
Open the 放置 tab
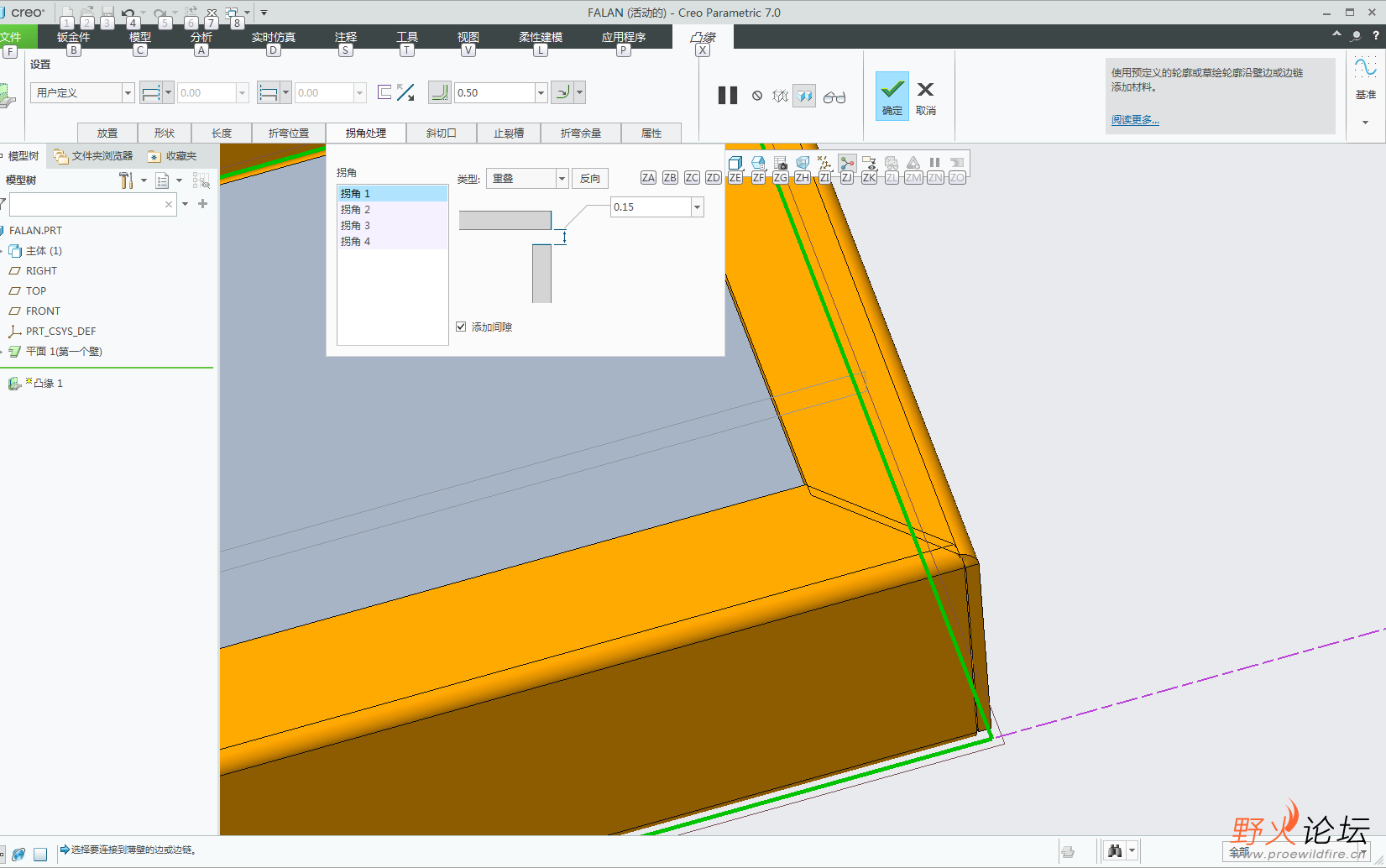pos(107,133)
